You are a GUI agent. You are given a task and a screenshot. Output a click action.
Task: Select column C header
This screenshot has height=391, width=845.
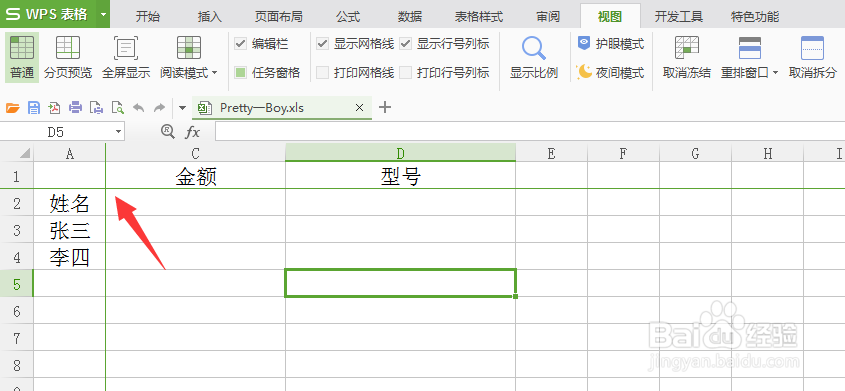pyautogui.click(x=196, y=153)
